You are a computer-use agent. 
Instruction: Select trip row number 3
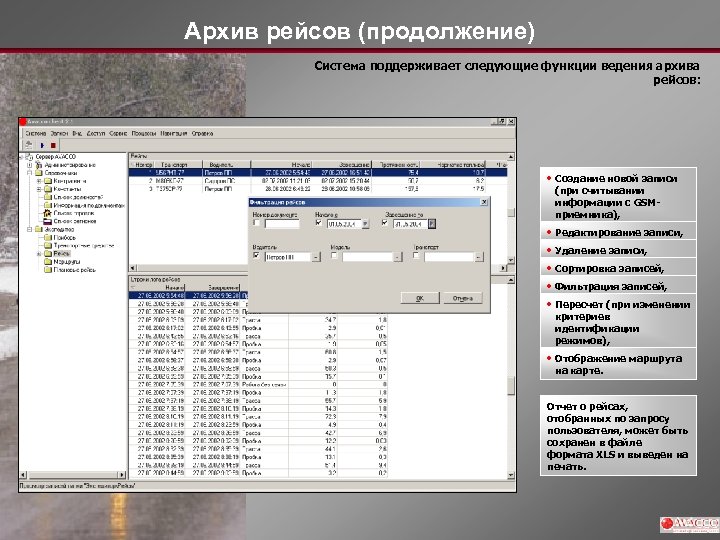coord(318,189)
